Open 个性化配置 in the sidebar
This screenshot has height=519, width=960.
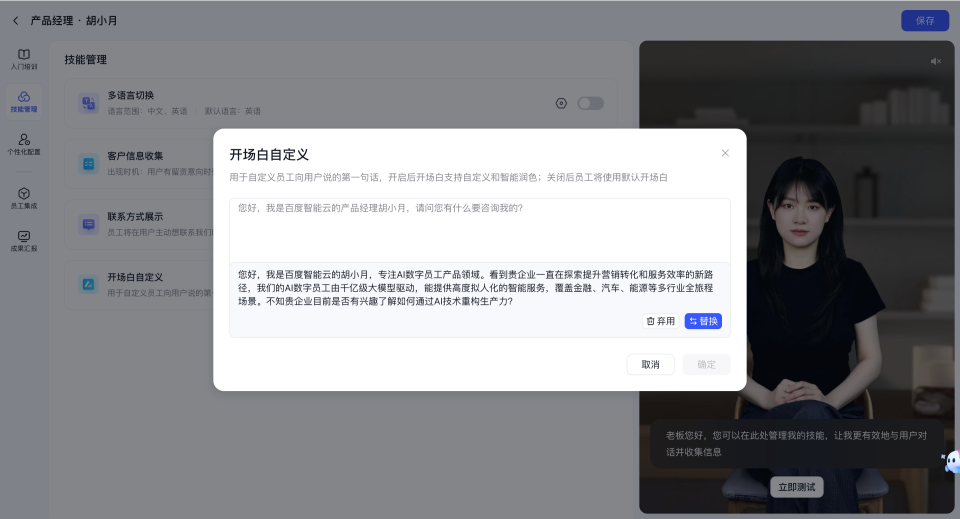coord(24,145)
